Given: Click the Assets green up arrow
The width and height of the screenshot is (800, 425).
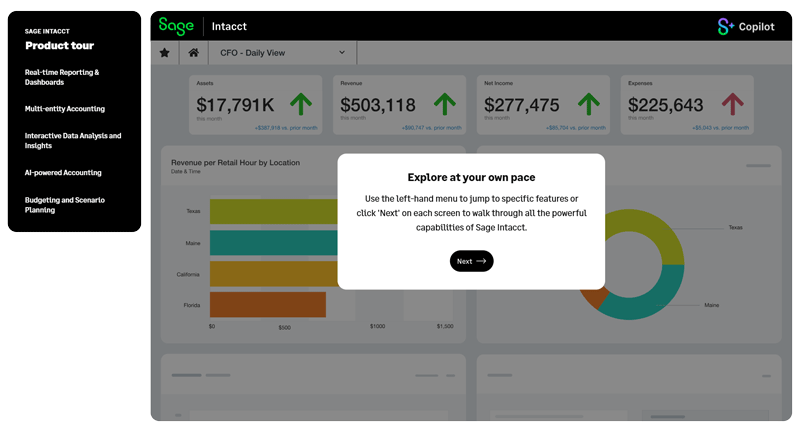Looking at the screenshot, I should [x=301, y=104].
